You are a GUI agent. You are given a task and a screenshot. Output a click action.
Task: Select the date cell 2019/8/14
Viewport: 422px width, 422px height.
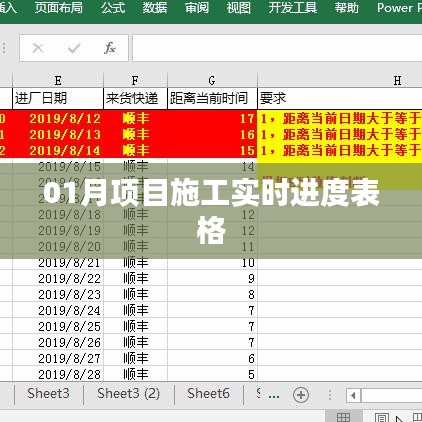(58, 150)
